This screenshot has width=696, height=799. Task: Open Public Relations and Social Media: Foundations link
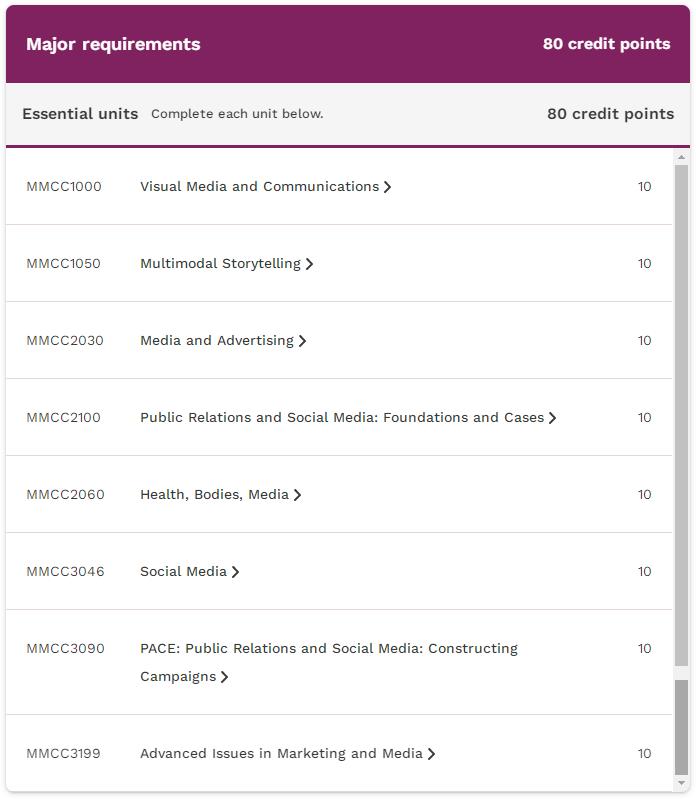pos(342,417)
